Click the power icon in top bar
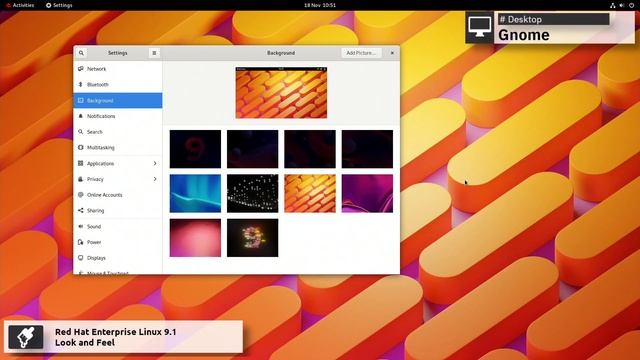 [x=631, y=5]
